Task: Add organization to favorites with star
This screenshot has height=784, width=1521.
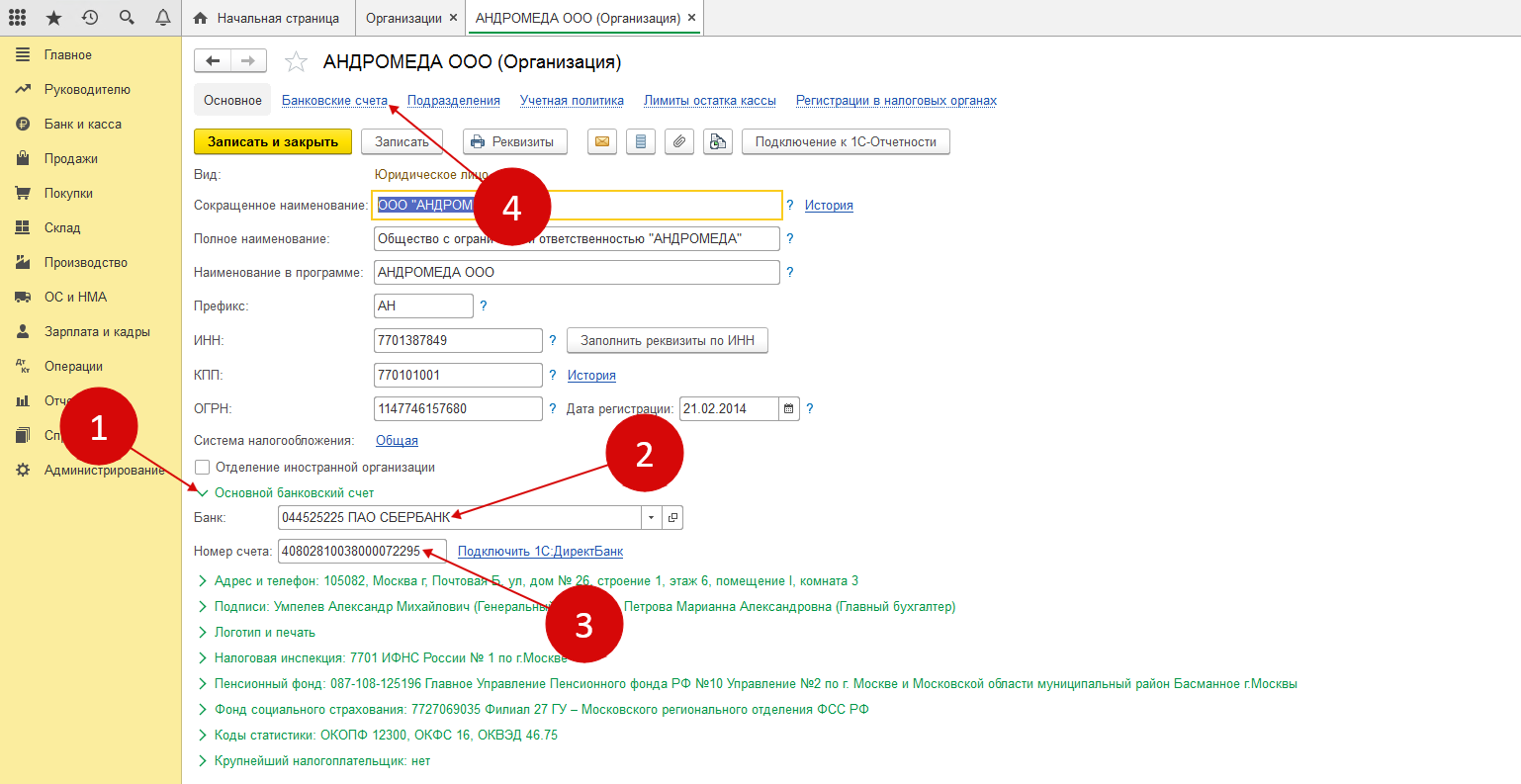Action: point(296,62)
